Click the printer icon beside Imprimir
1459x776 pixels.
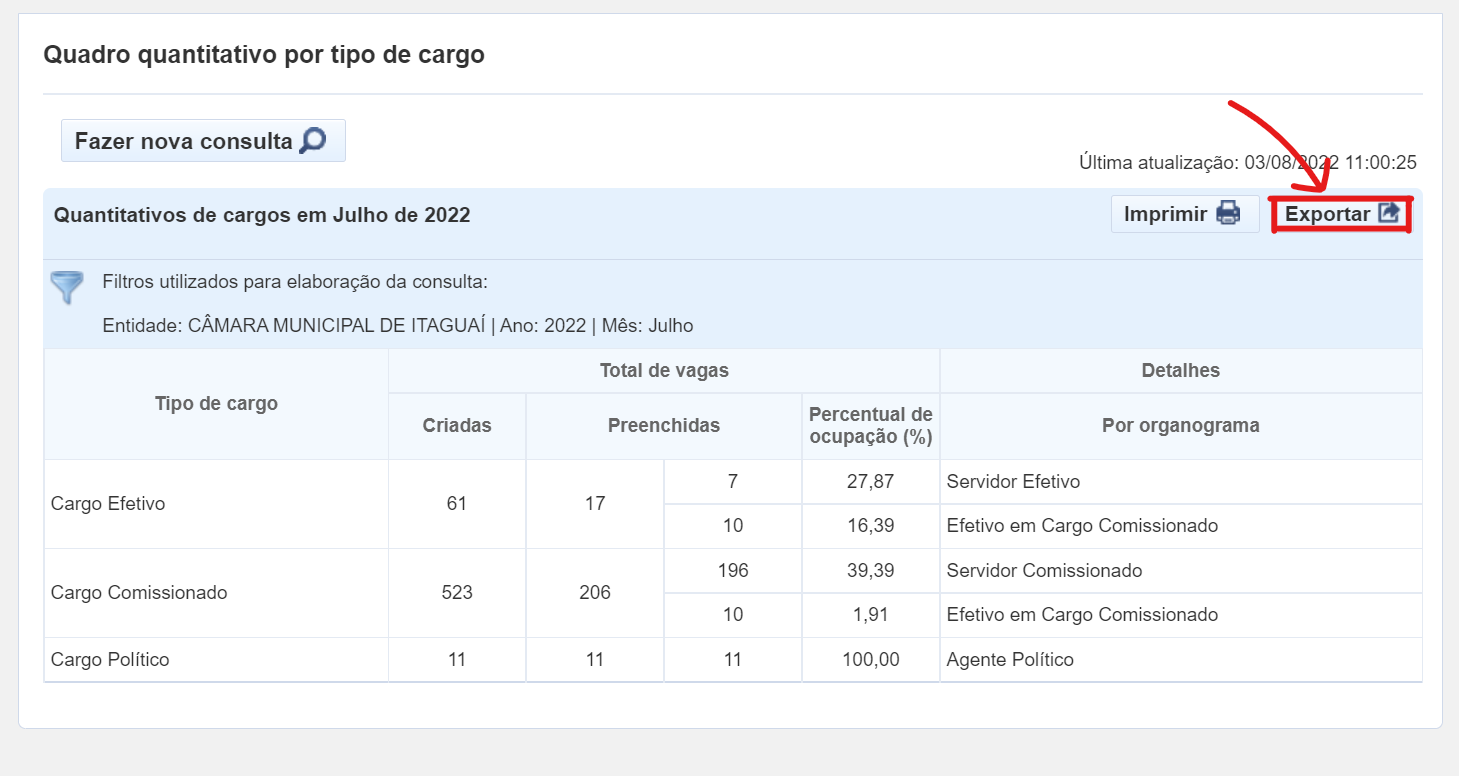pyautogui.click(x=1228, y=214)
